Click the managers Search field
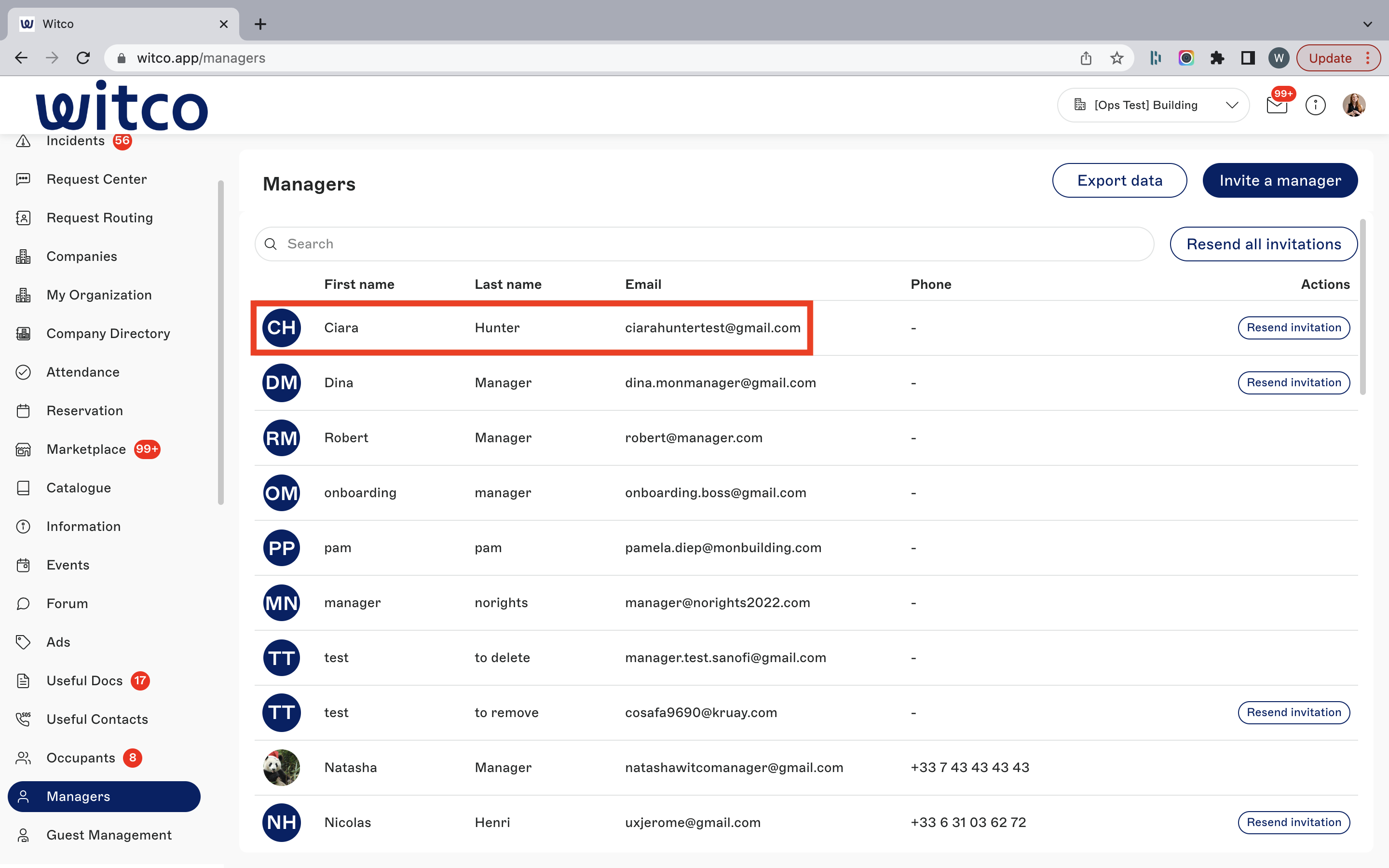The image size is (1389, 868). [x=704, y=244]
